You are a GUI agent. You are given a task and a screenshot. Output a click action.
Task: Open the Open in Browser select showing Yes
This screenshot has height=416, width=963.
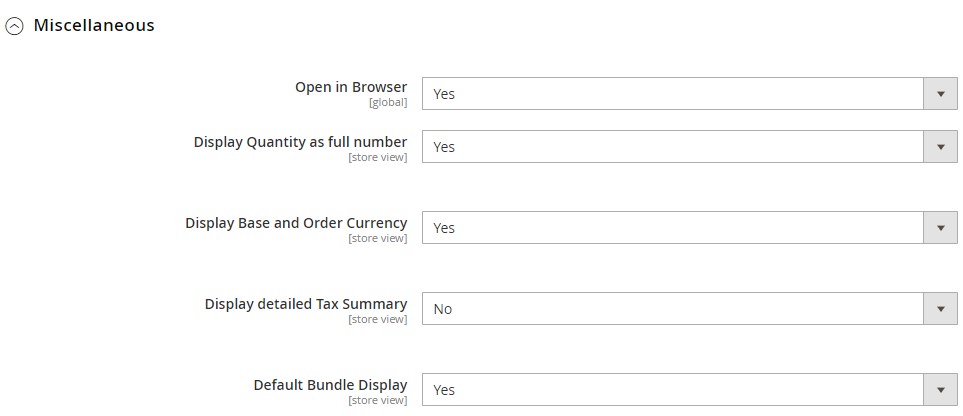(x=690, y=94)
